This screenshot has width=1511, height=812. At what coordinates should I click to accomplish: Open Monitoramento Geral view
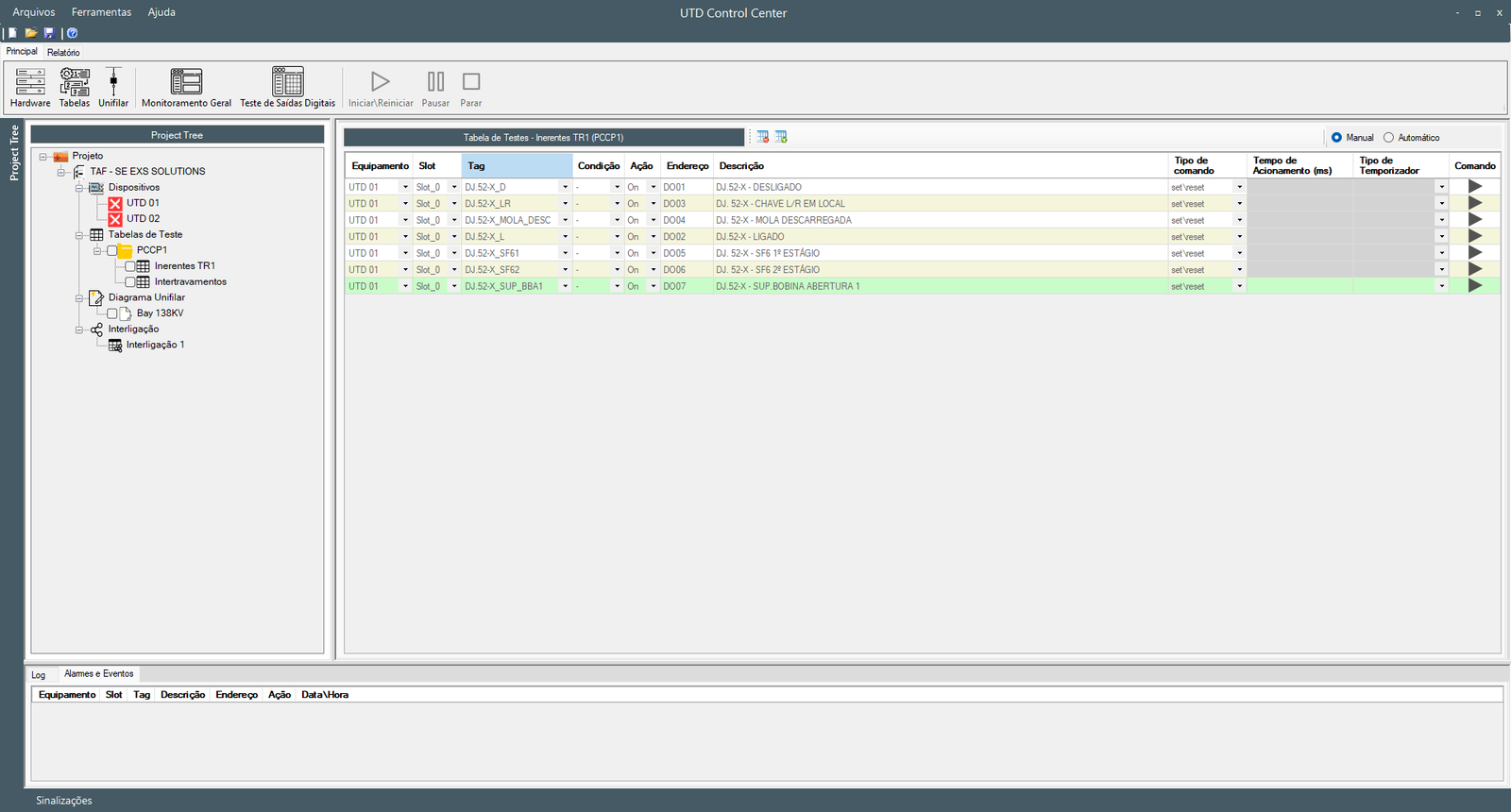186,88
